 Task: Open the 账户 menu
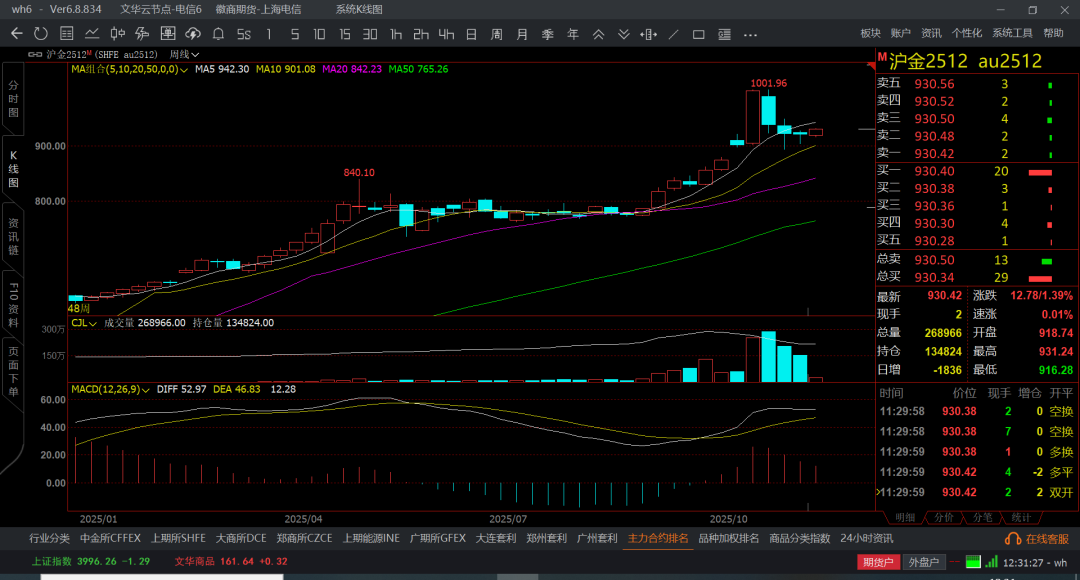[x=900, y=33]
